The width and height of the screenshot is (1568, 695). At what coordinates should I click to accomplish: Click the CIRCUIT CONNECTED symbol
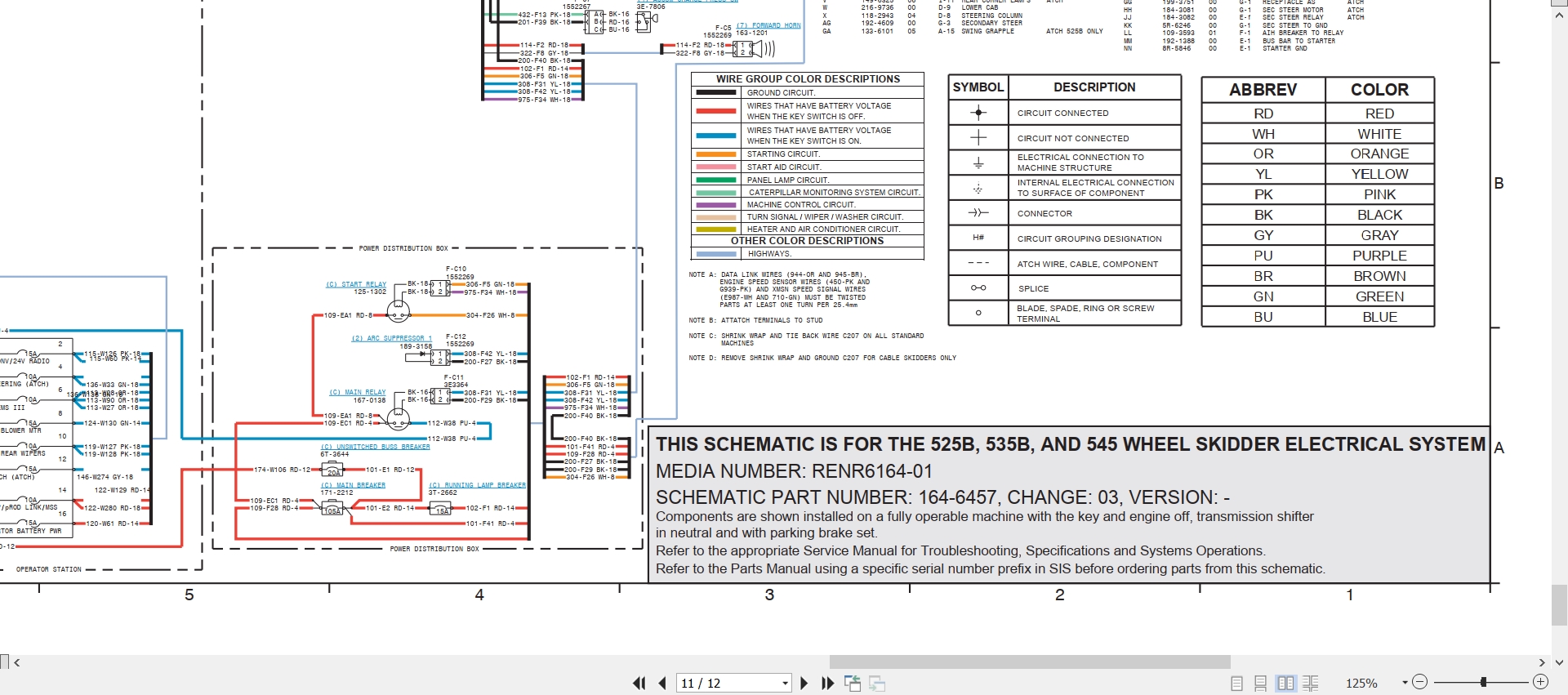[978, 113]
